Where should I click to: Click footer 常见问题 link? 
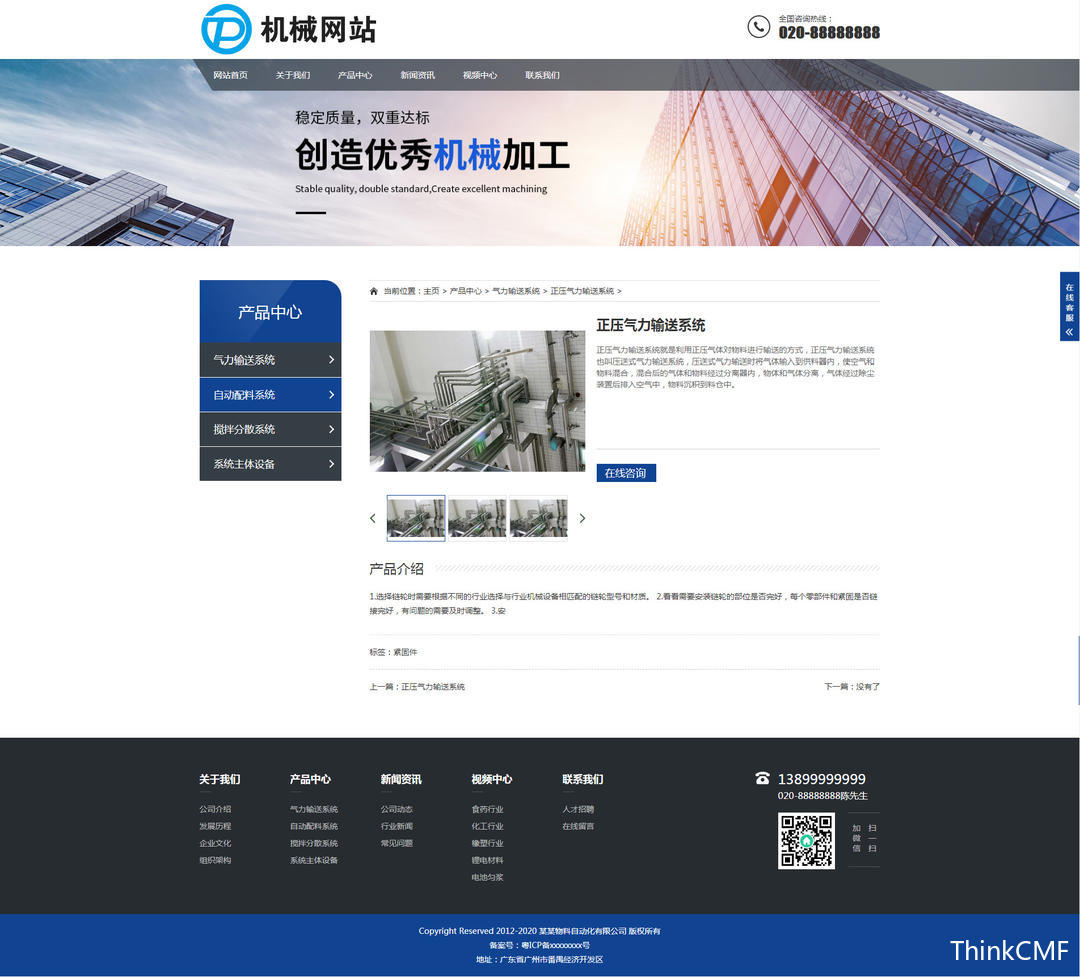click(397, 843)
